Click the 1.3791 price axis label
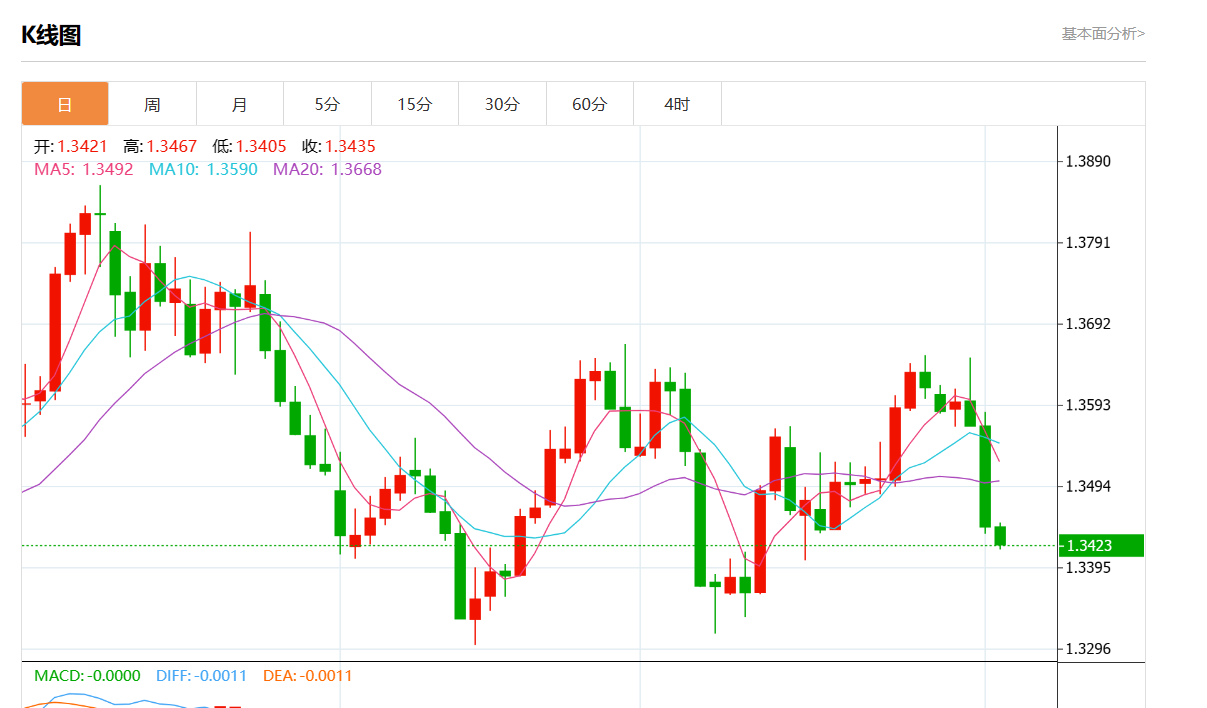 point(1088,243)
